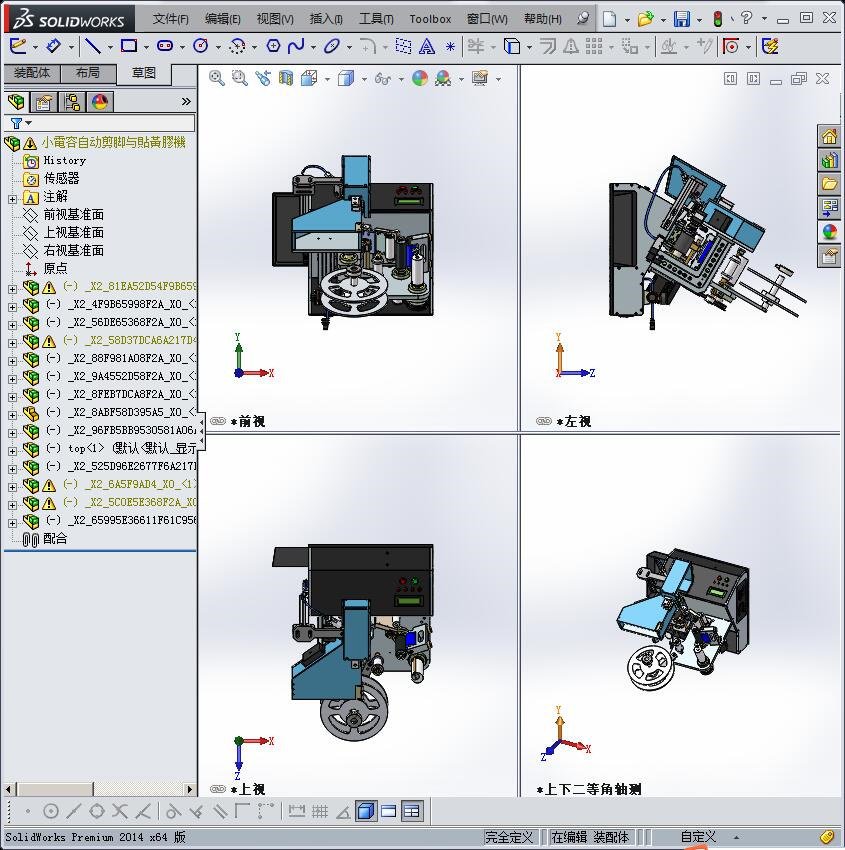Screen dimensions: 845x850
Task: Open the 编辑(E) menu
Action: [223, 19]
